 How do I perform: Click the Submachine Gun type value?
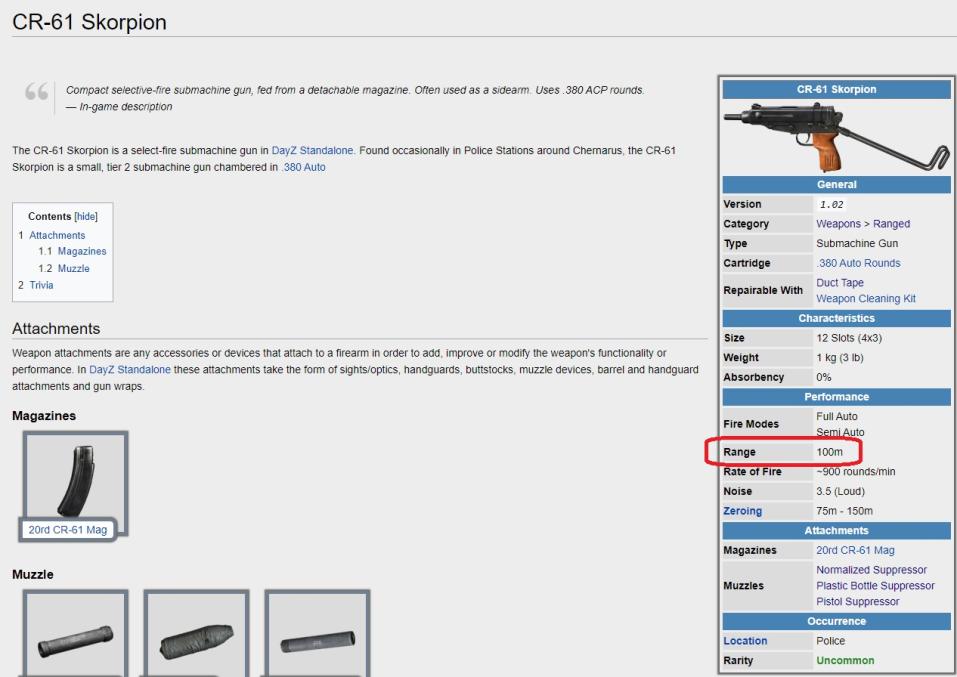click(857, 243)
